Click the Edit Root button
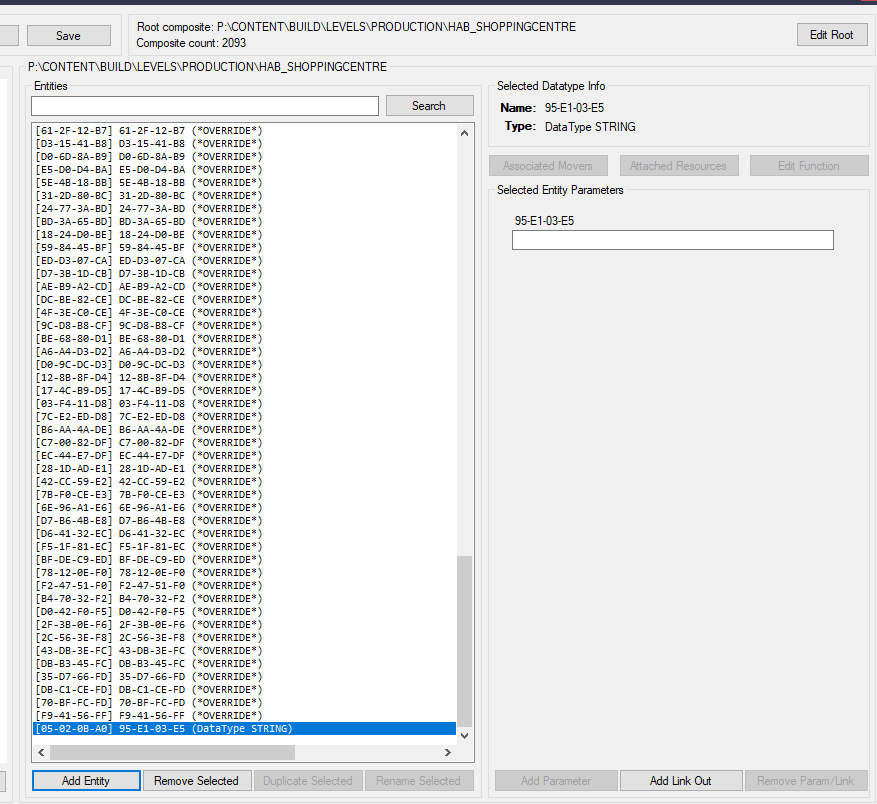Viewport: 877px width, 804px height. (831, 34)
